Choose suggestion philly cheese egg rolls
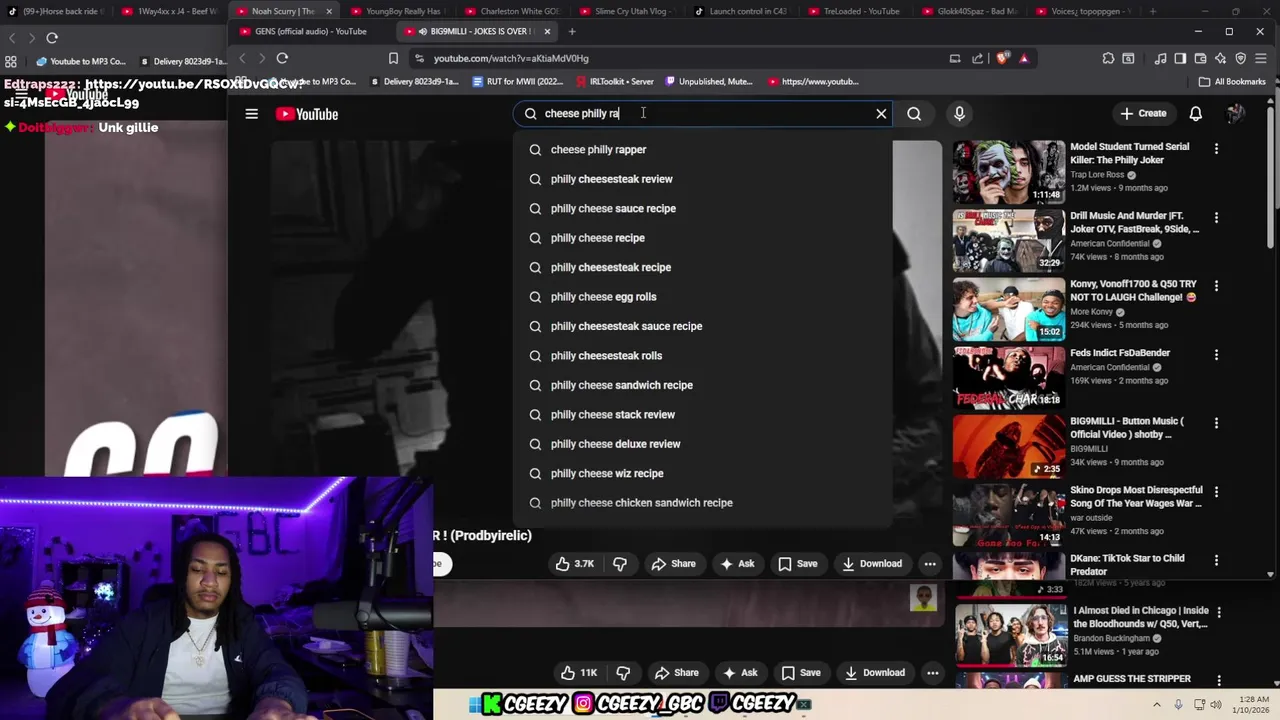Screen dimensions: 1280x720 click(702, 297)
